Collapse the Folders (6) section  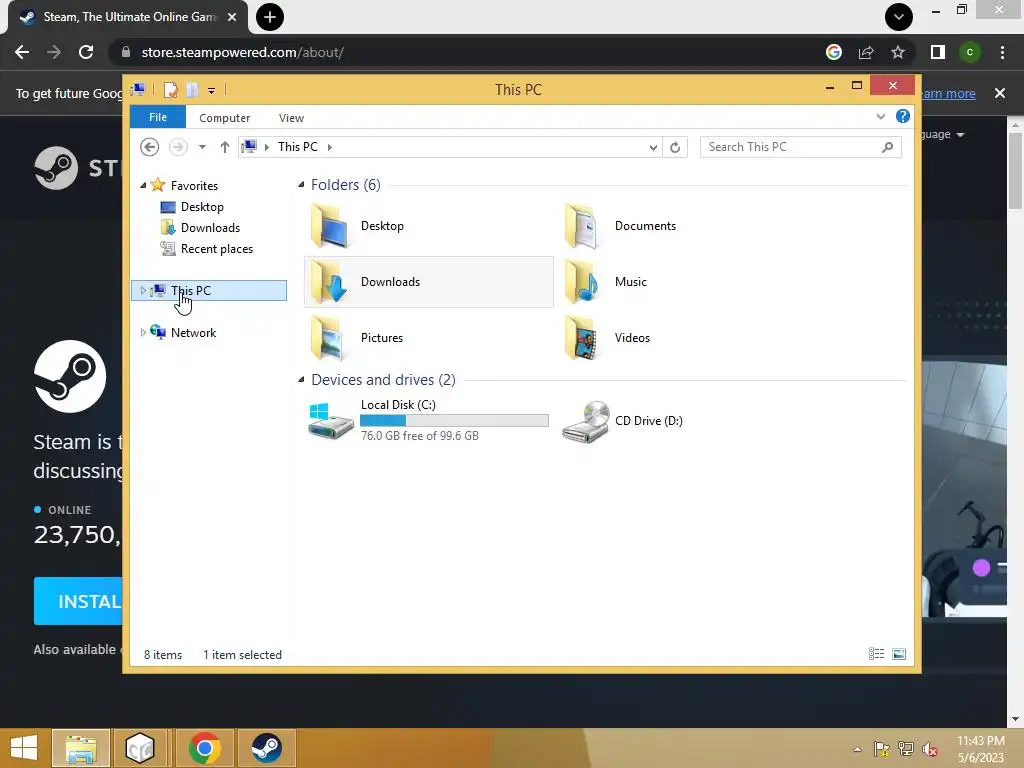(x=301, y=185)
